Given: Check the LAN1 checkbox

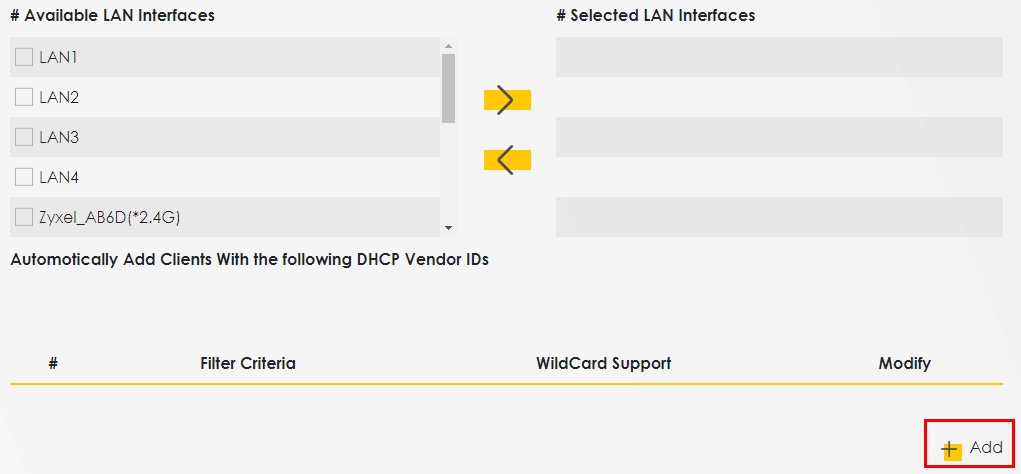Looking at the screenshot, I should (x=24, y=57).
